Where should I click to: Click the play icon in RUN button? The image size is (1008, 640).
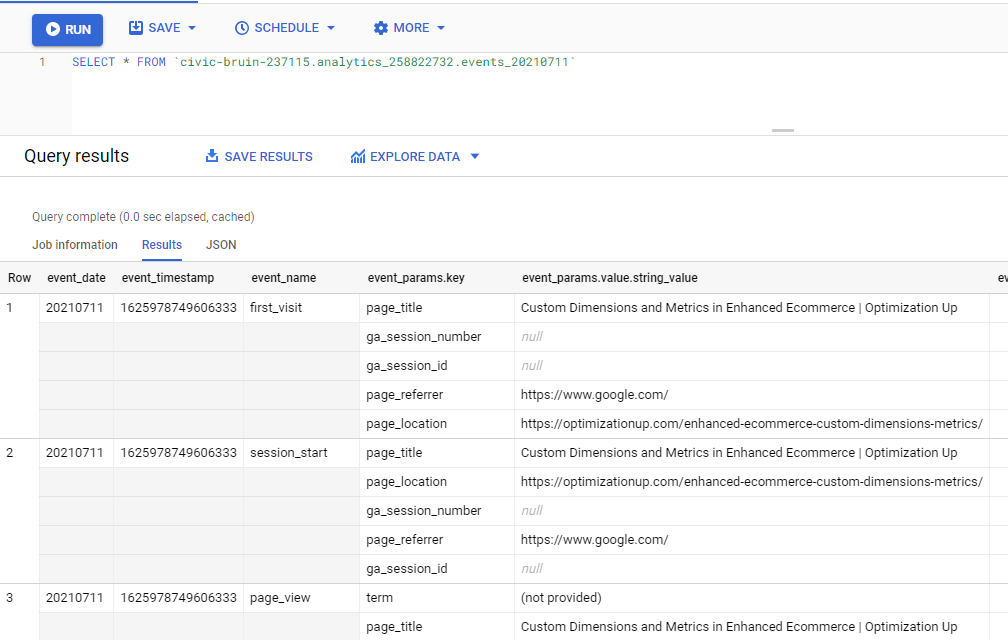click(x=53, y=30)
